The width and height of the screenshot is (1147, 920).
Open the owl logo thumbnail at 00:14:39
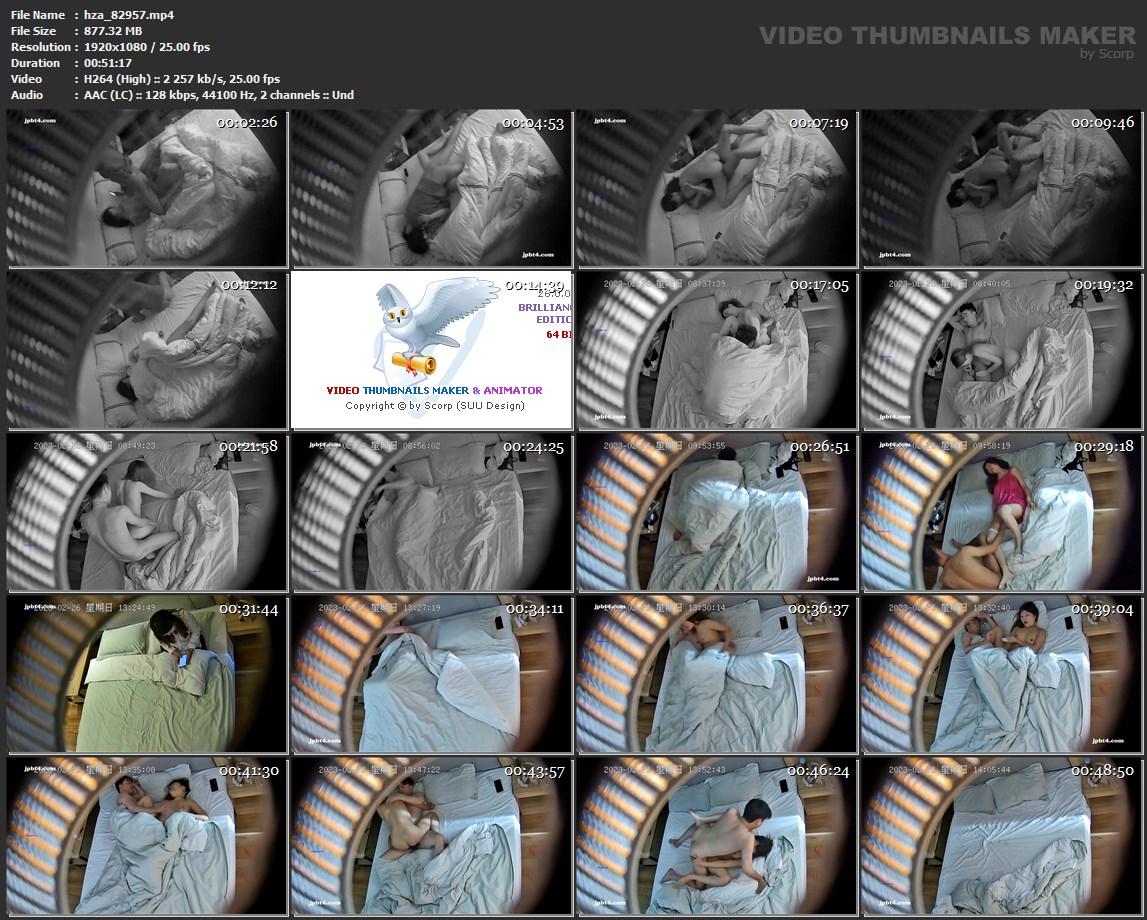(432, 350)
